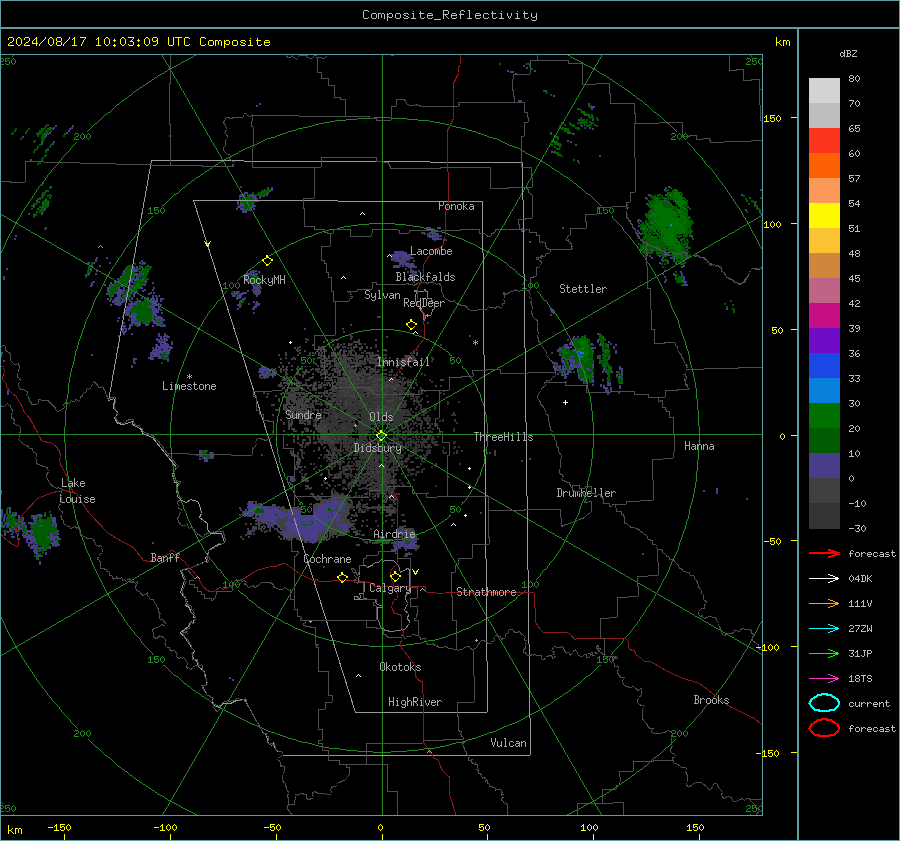900x841 pixels.
Task: Click the yellow radar-center diamond near Didsbury
Action: (x=381, y=436)
